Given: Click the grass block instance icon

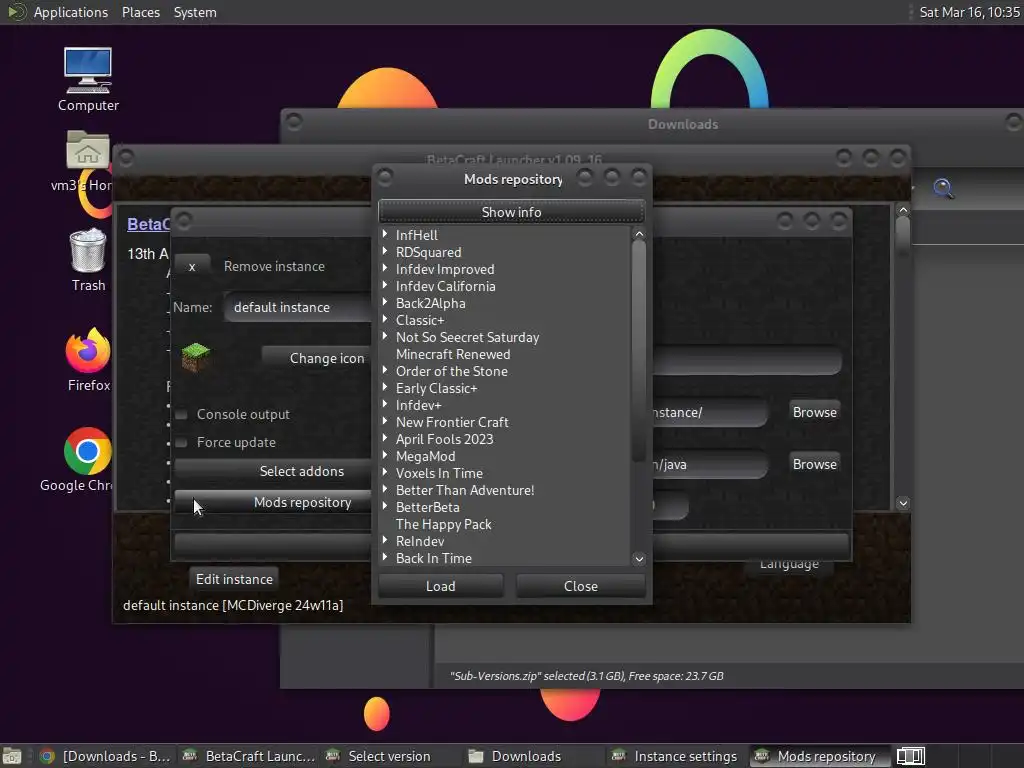Looking at the screenshot, I should (x=195, y=357).
